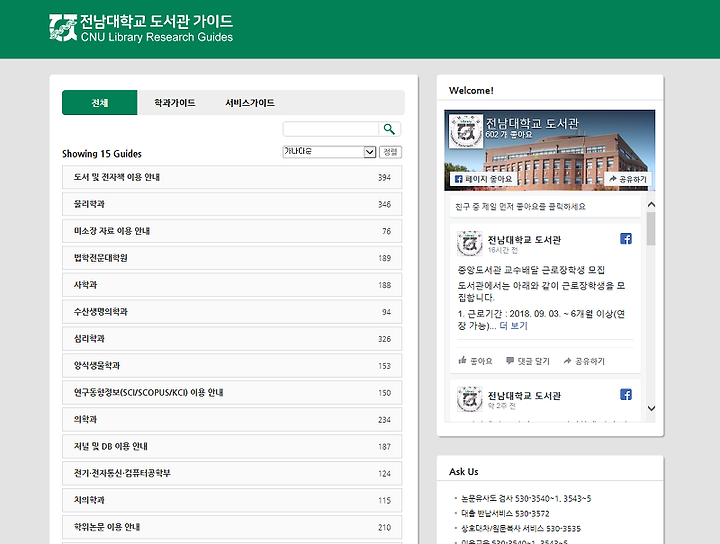Viewport: 720px width, 544px height.
Task: Open the 의학과 guide
Action: click(232, 420)
